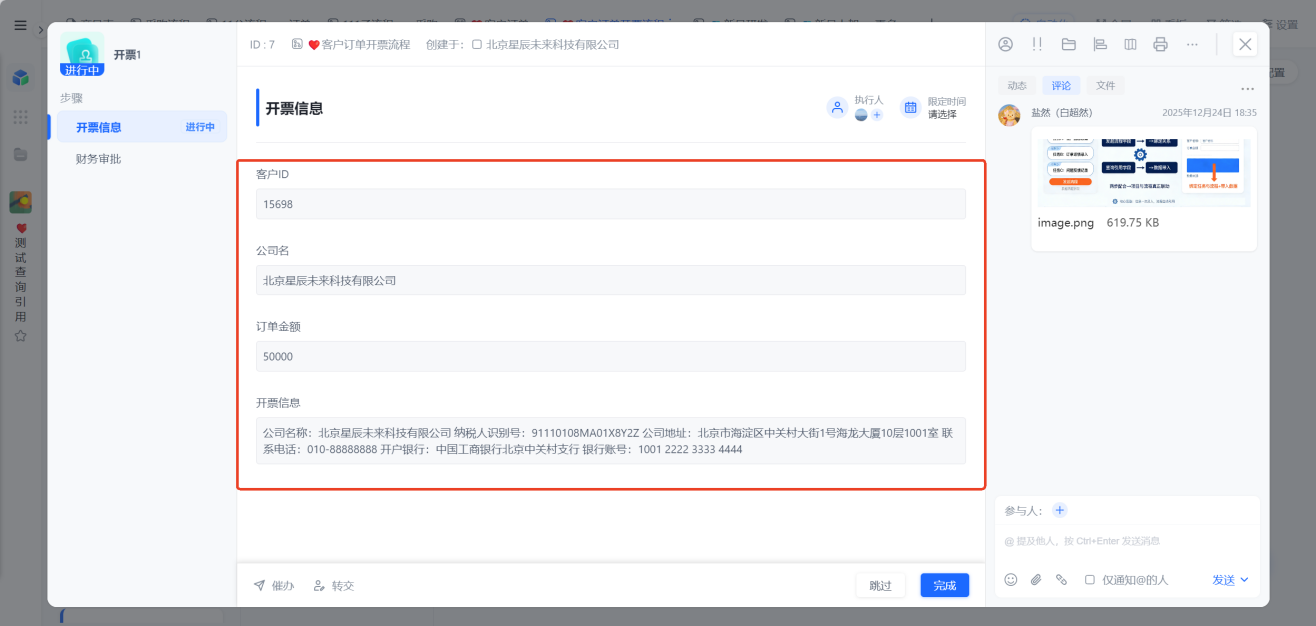Click the image.png file name
This screenshot has height=626, width=1316.
coord(1066,223)
